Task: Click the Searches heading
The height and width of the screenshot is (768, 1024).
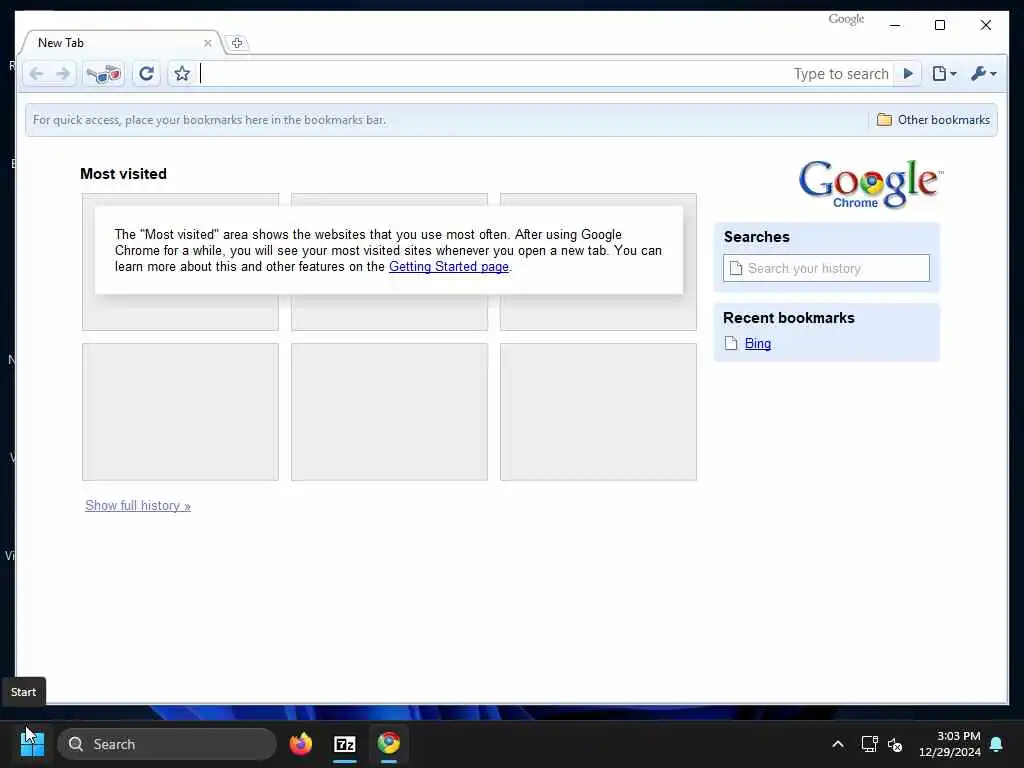Action: [x=756, y=236]
